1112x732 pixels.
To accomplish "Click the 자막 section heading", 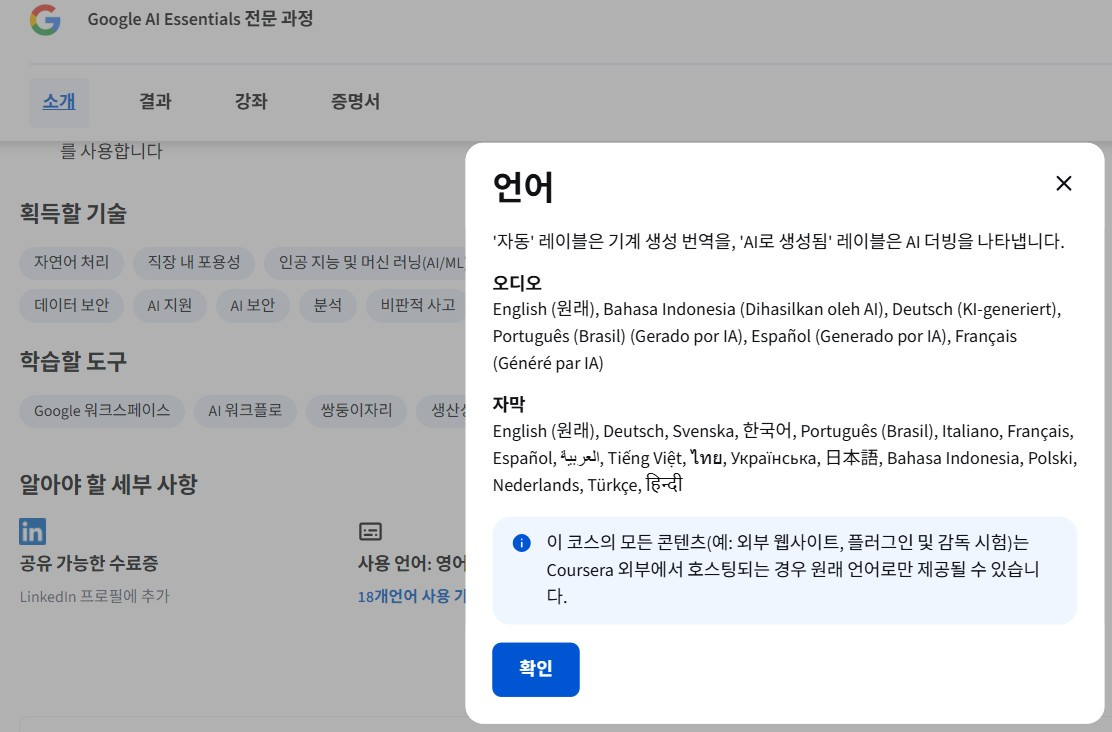I will [508, 404].
